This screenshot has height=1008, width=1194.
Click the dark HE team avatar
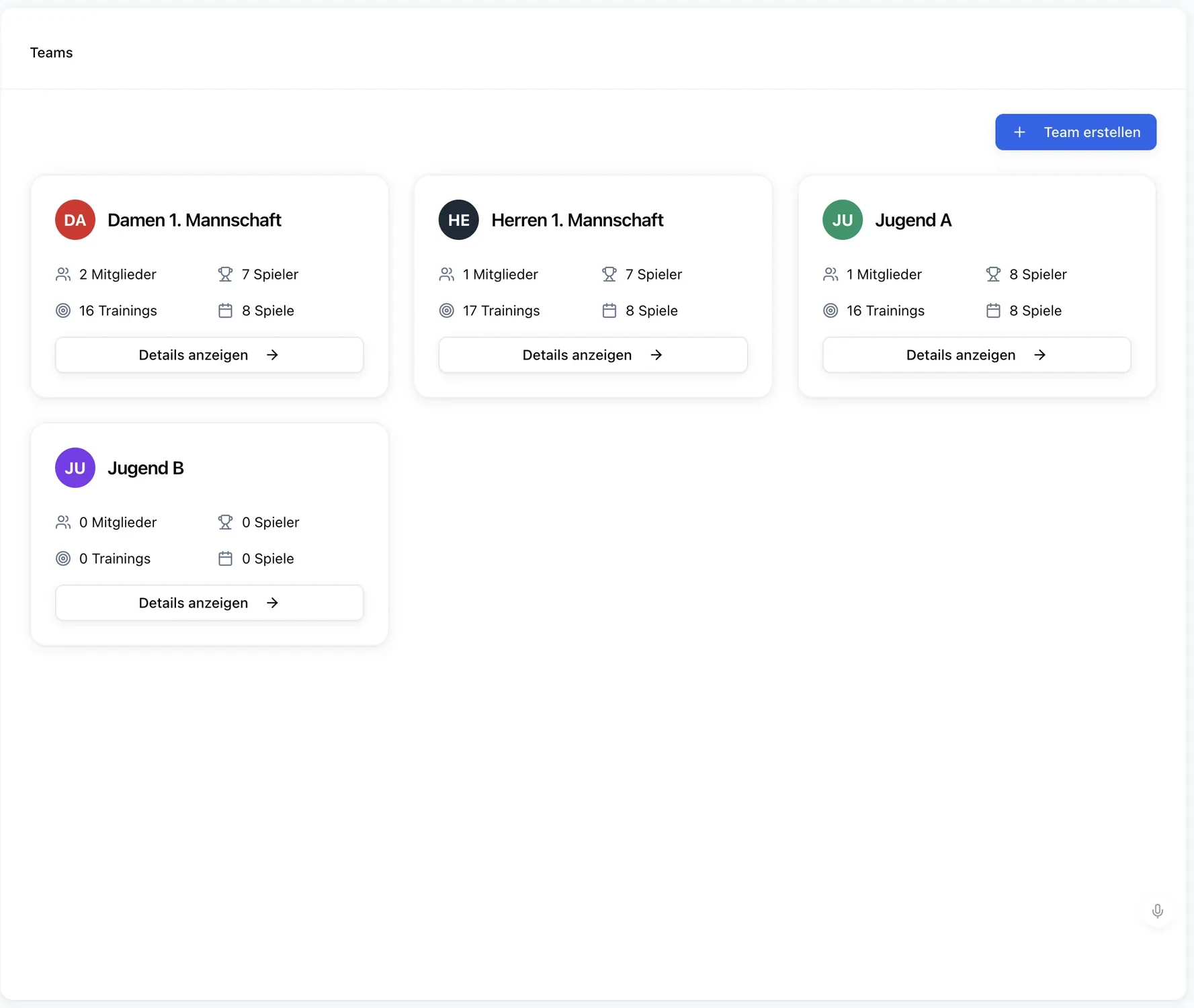[459, 220]
